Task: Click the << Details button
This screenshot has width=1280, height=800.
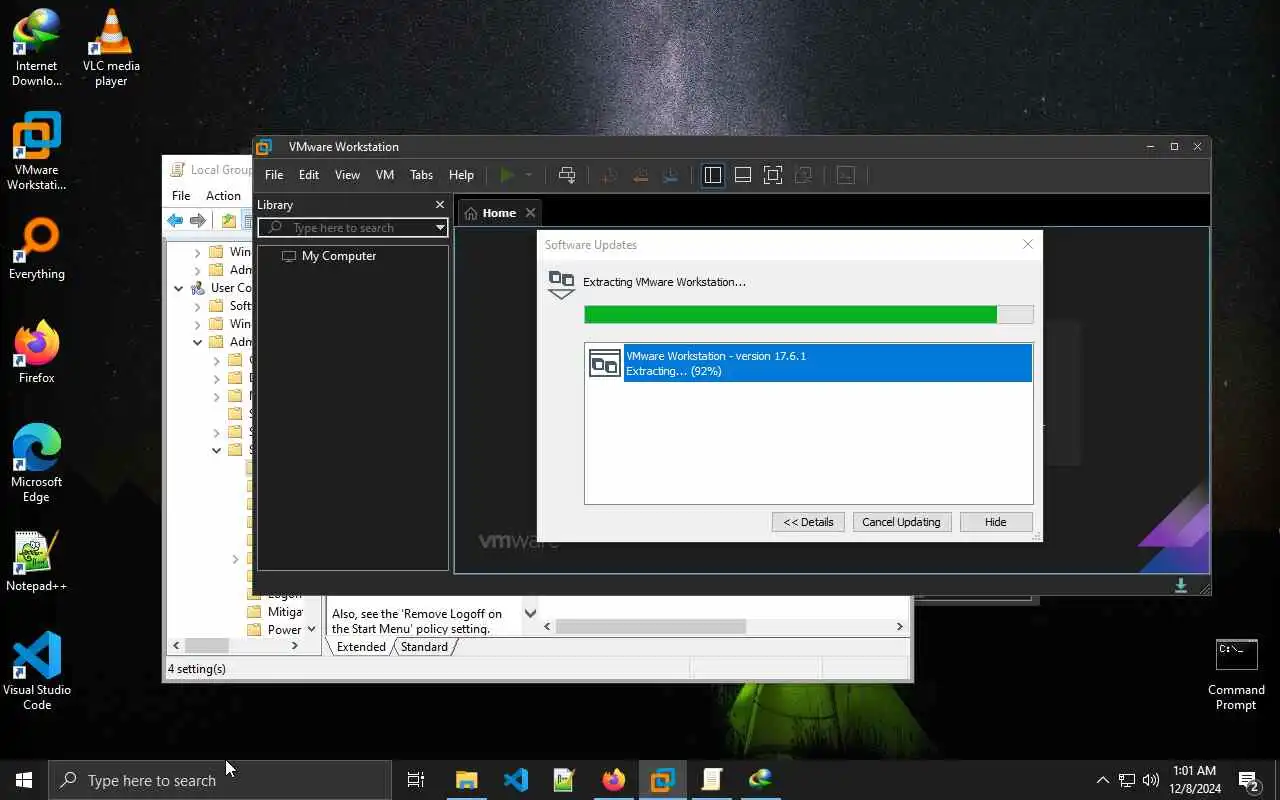Action: [808, 522]
